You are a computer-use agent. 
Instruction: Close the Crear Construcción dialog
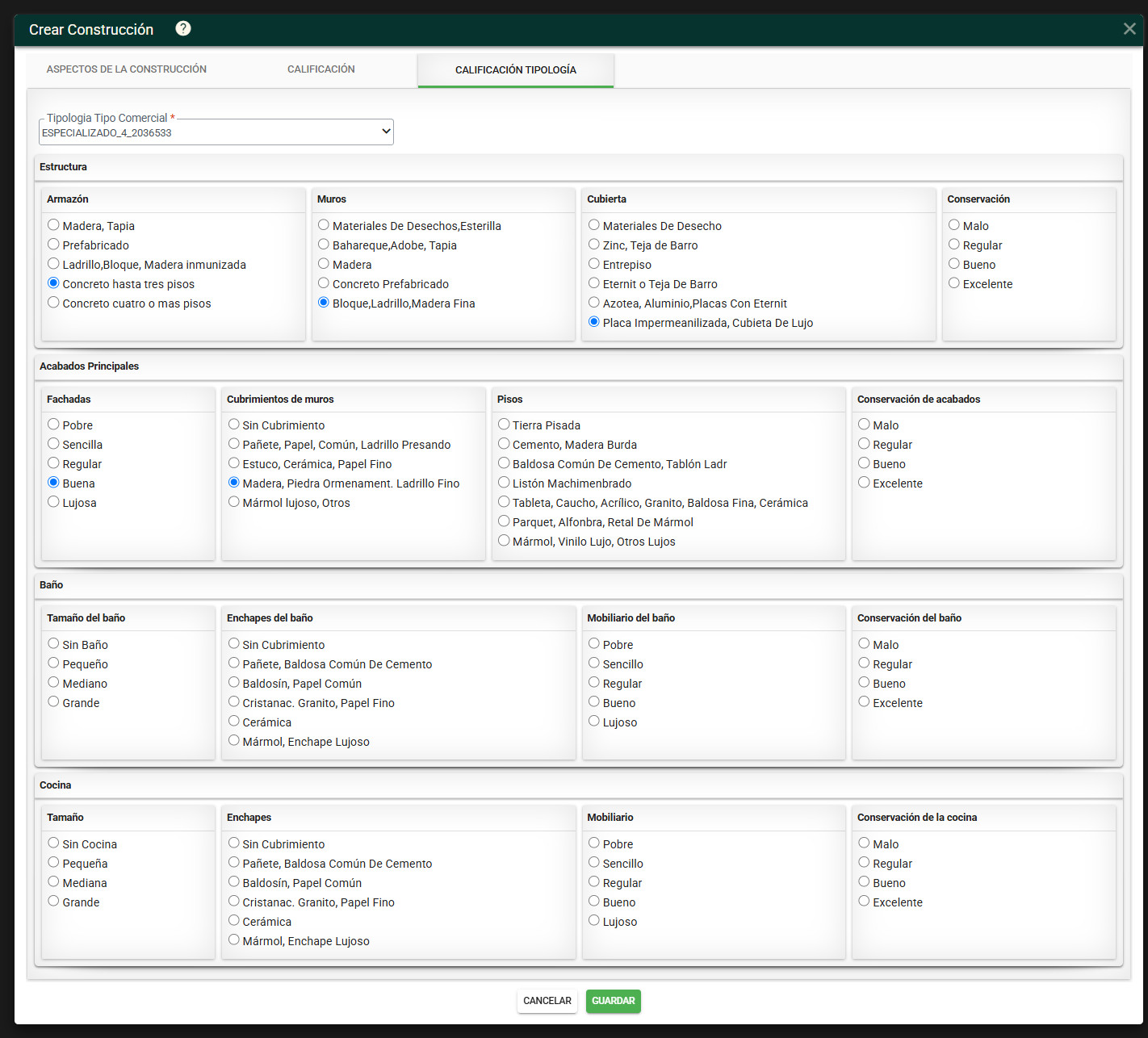1129,29
